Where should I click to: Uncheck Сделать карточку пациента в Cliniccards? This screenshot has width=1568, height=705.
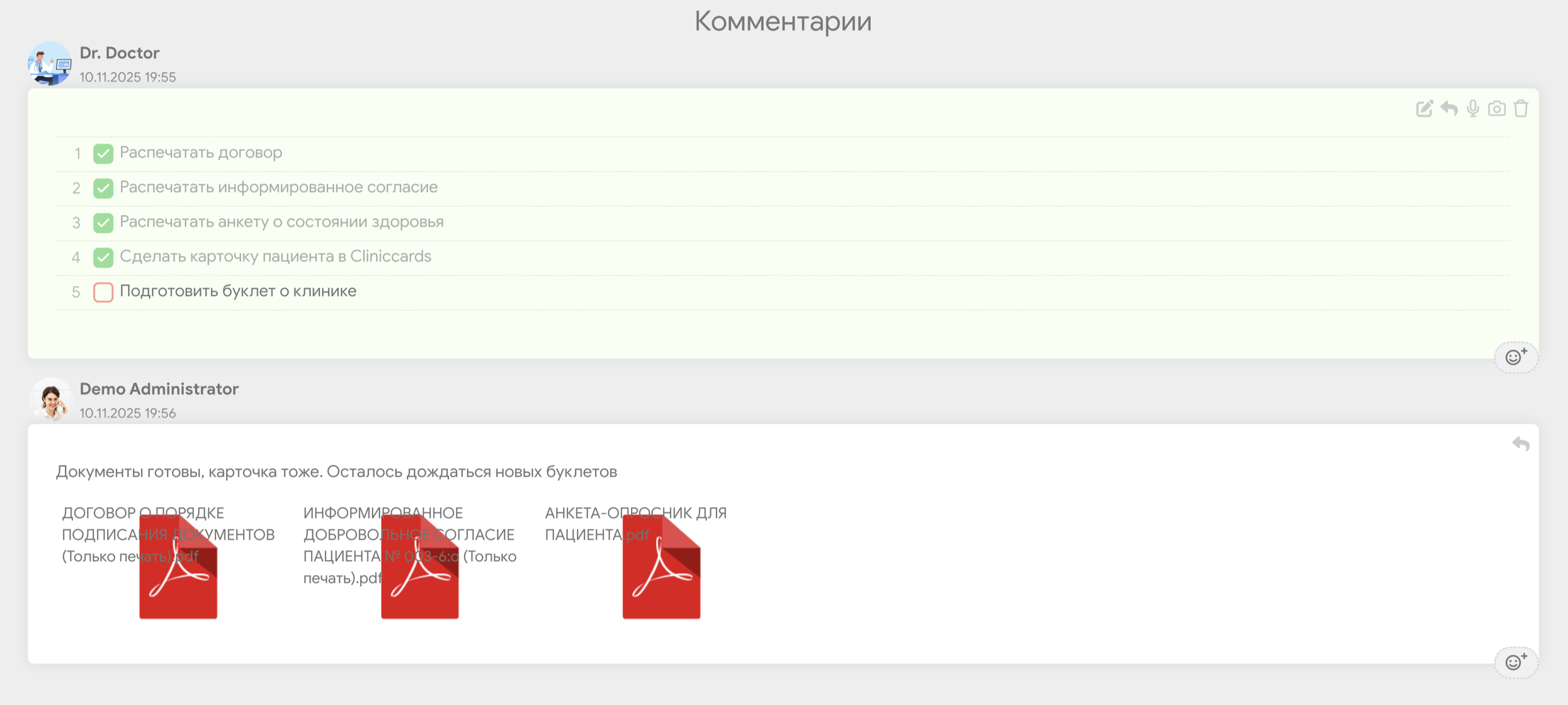(103, 257)
